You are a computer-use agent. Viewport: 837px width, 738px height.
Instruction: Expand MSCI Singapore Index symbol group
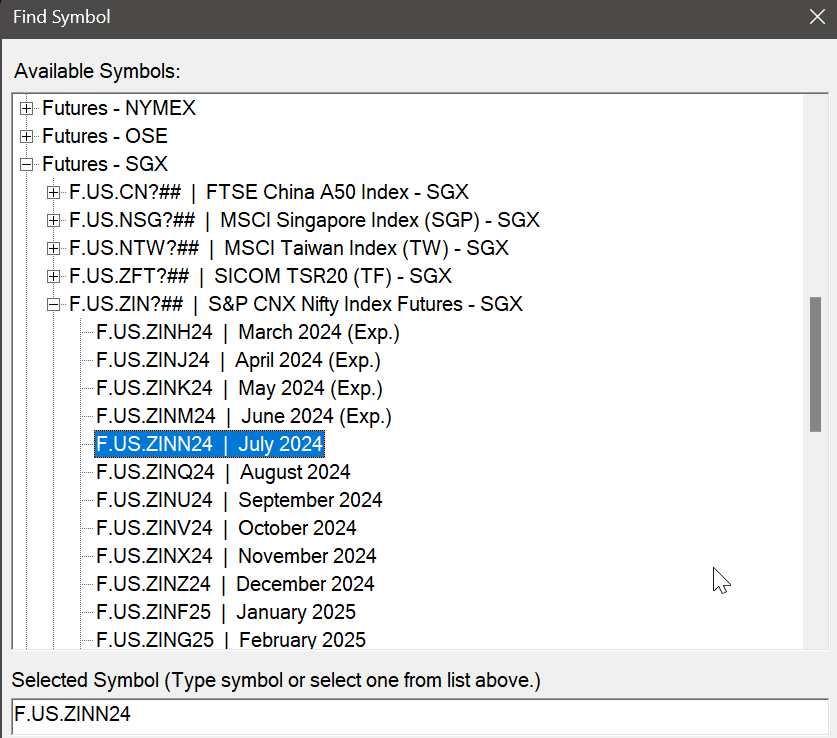coord(54,220)
